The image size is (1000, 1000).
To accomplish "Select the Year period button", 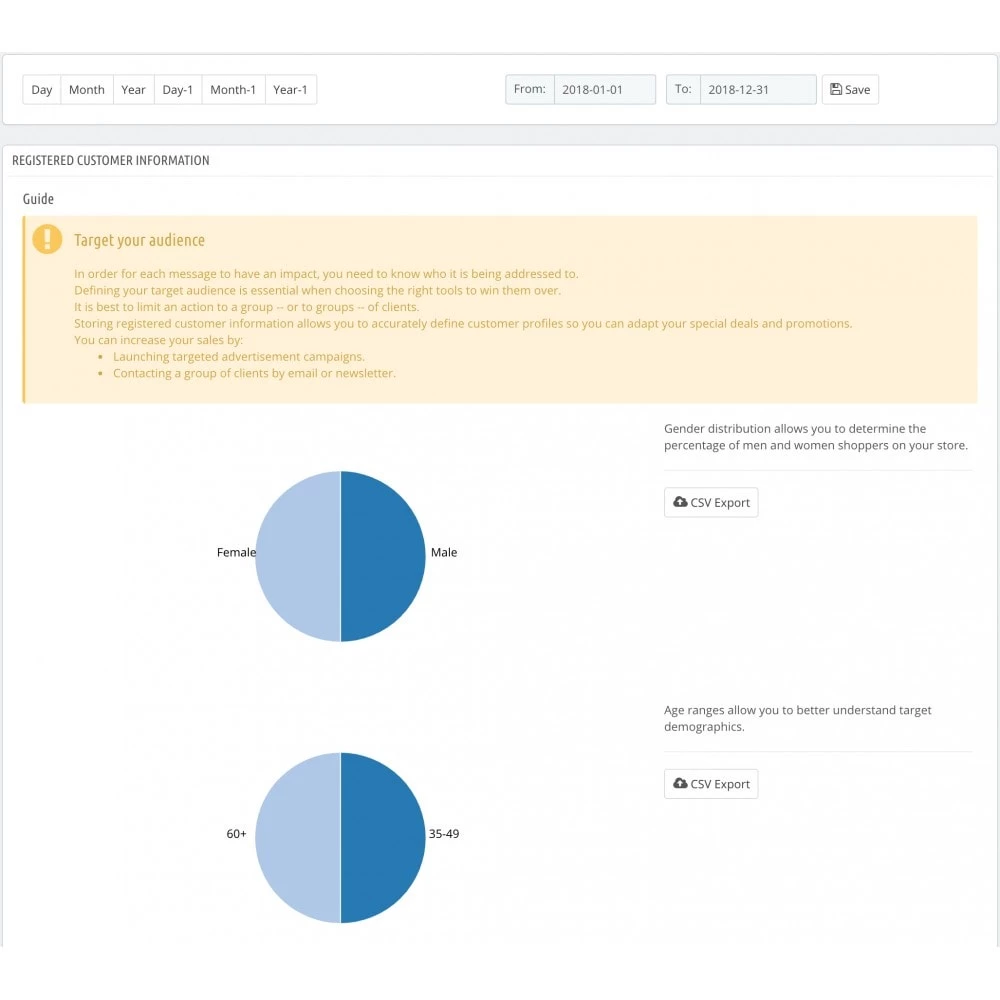I will [x=133, y=89].
